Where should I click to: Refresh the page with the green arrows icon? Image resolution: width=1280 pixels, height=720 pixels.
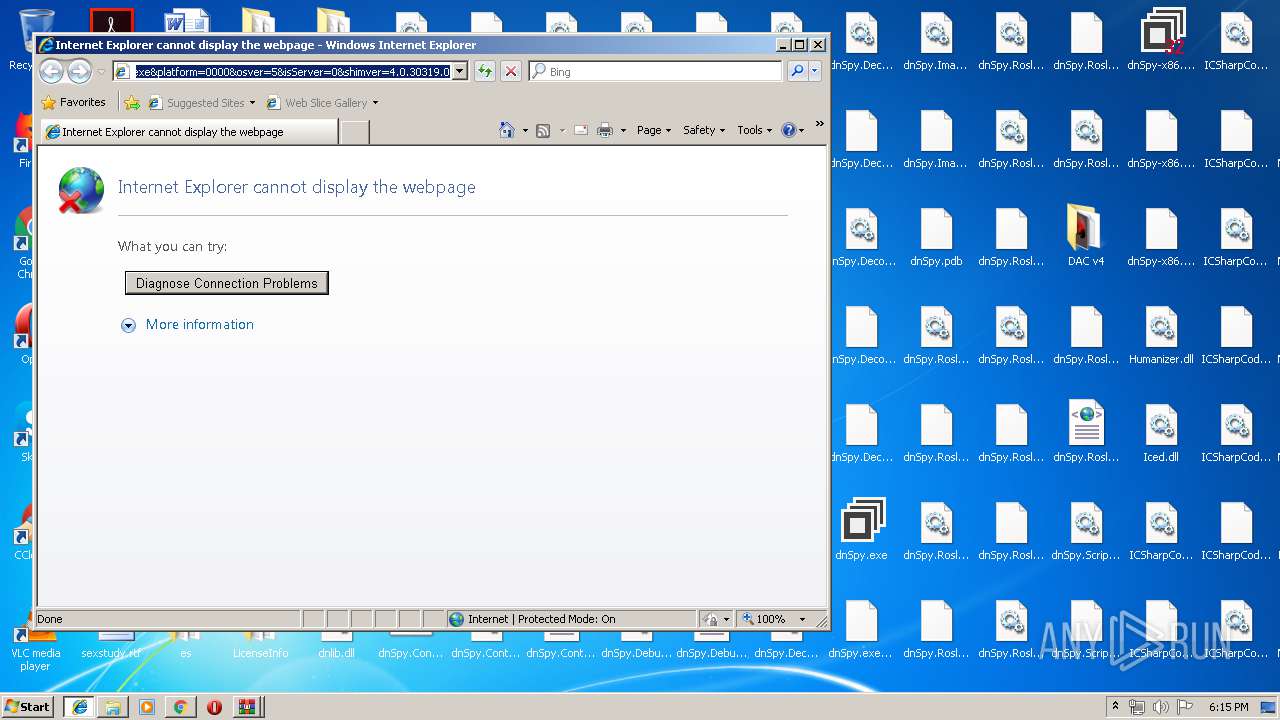(485, 71)
